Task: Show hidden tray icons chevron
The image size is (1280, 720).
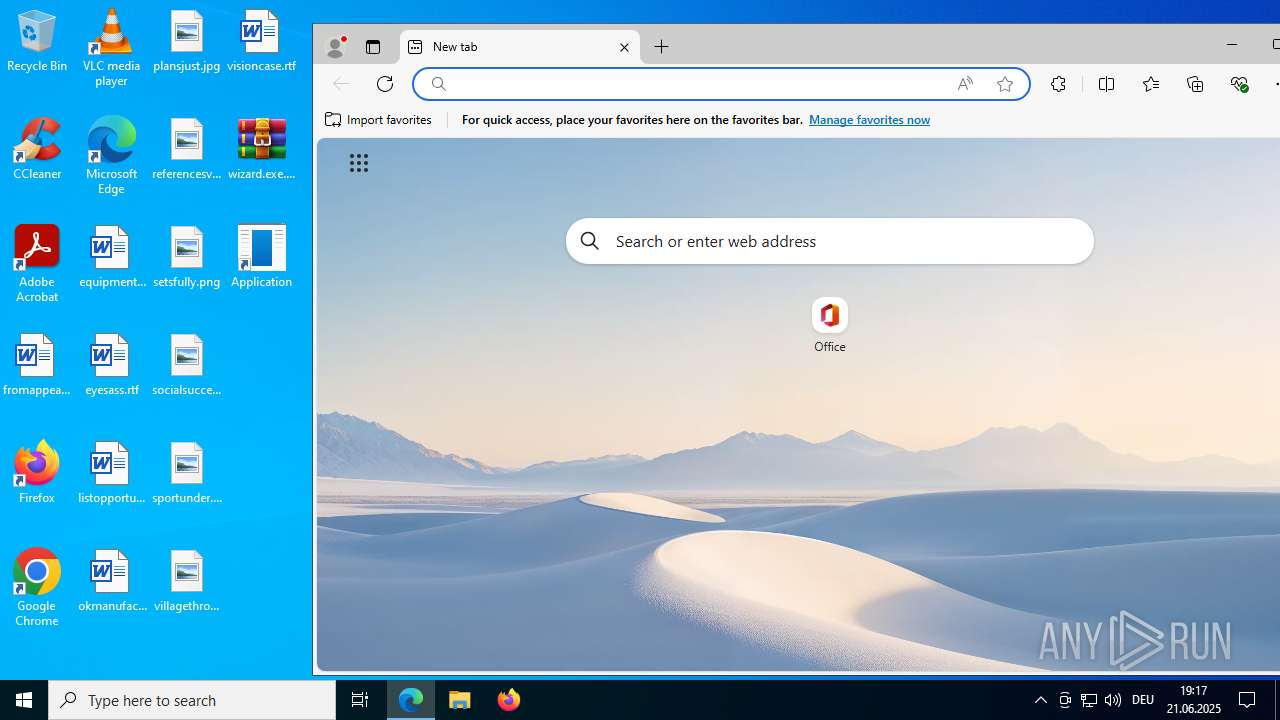Action: [1041, 700]
